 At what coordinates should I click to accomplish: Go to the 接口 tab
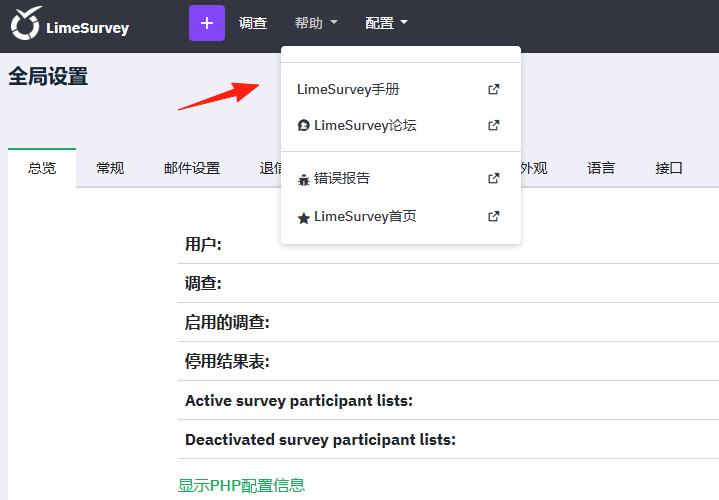[x=669, y=168]
